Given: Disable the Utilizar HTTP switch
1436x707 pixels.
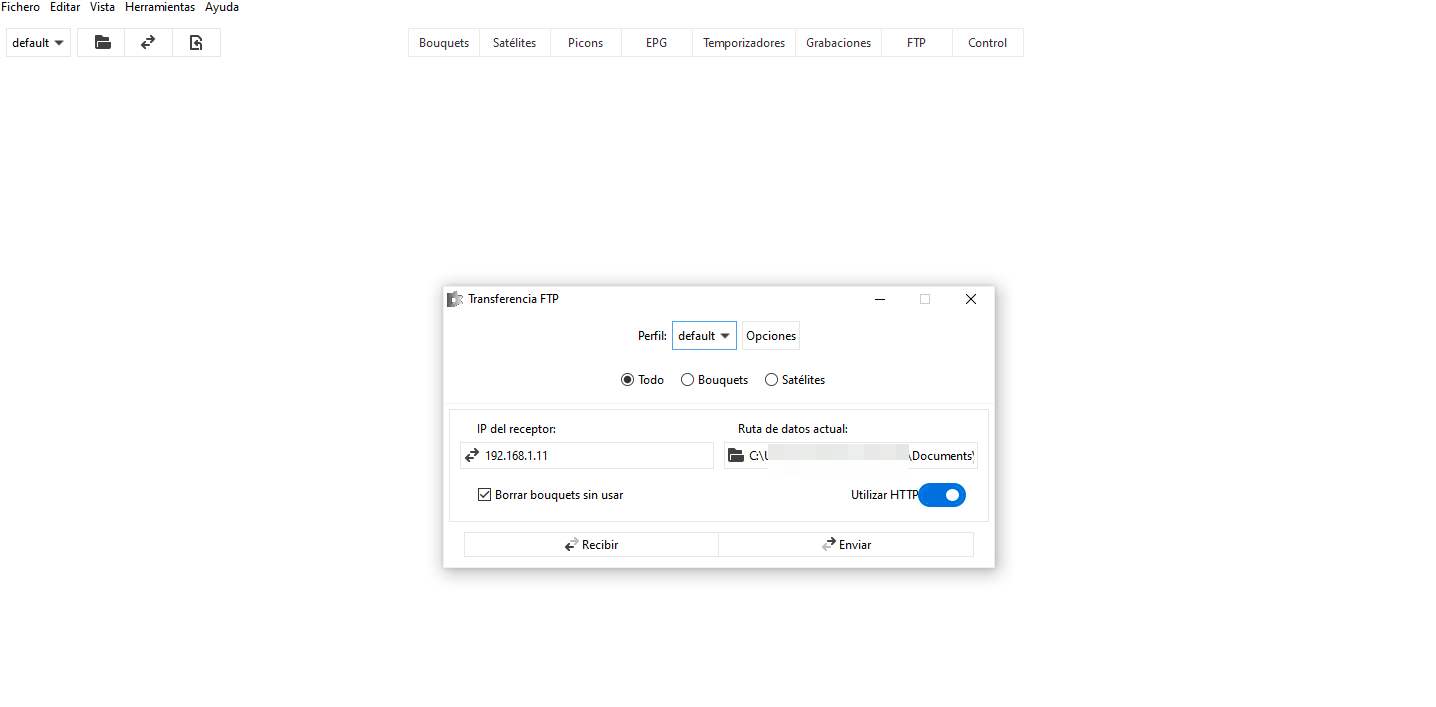Looking at the screenshot, I should pyautogui.click(x=942, y=495).
